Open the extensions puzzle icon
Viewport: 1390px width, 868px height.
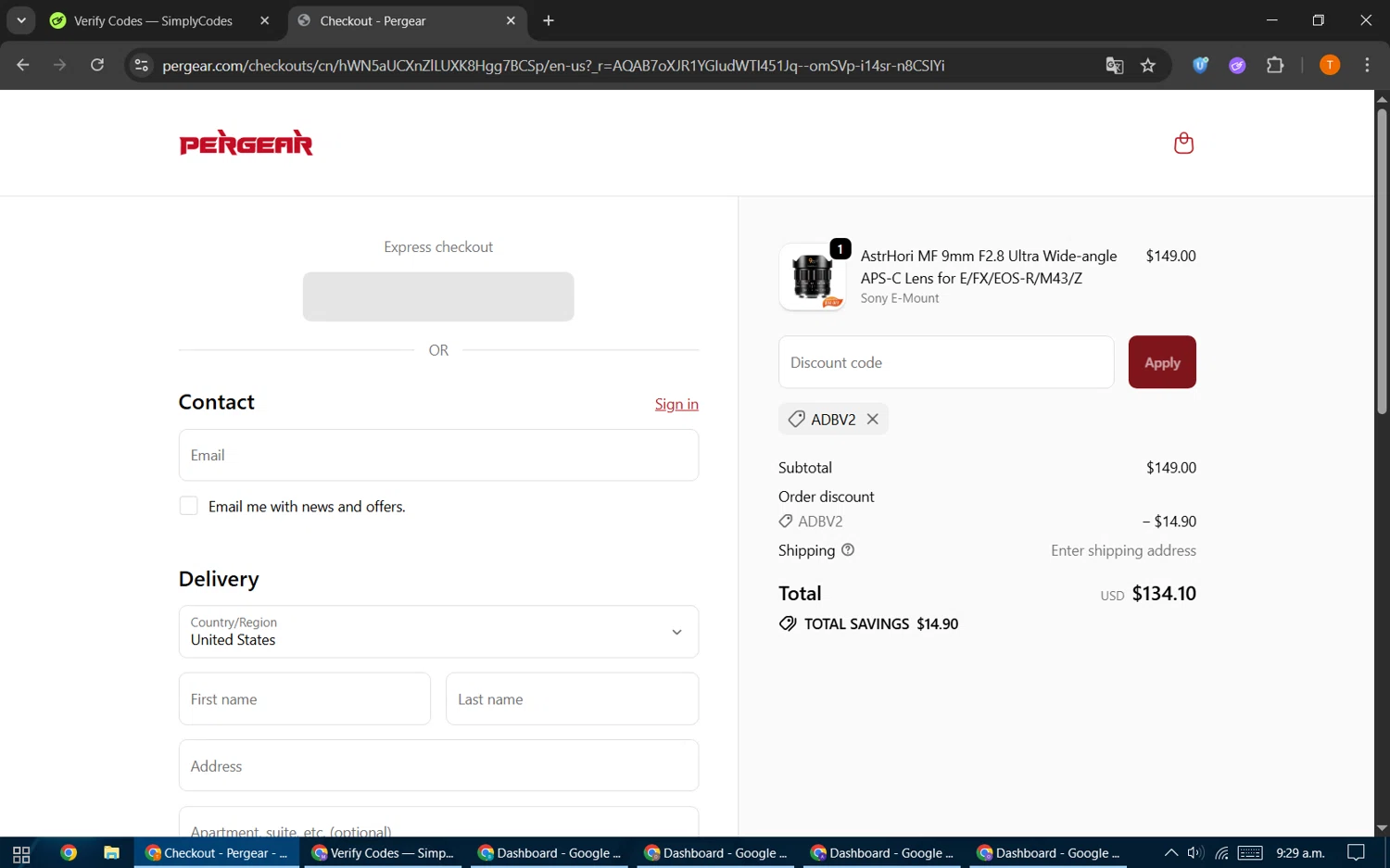[x=1275, y=65]
